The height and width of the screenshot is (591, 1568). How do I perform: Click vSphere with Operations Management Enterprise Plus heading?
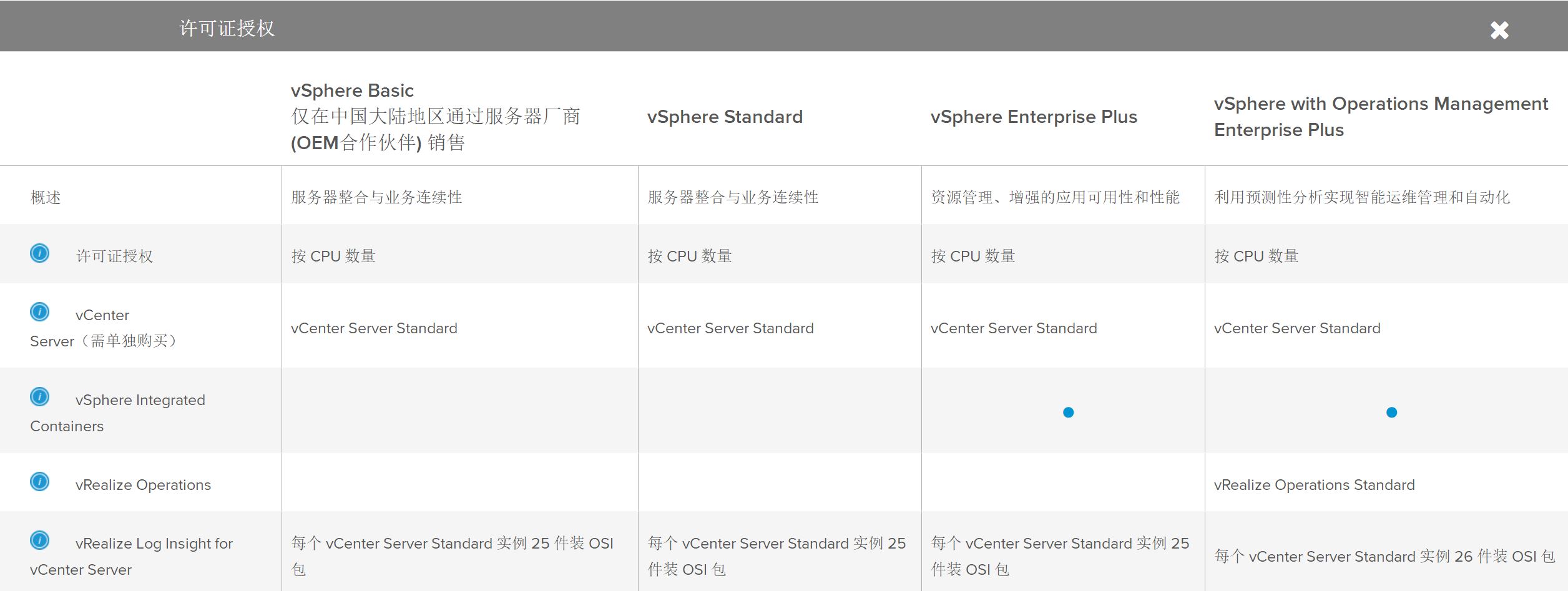pos(1381,117)
